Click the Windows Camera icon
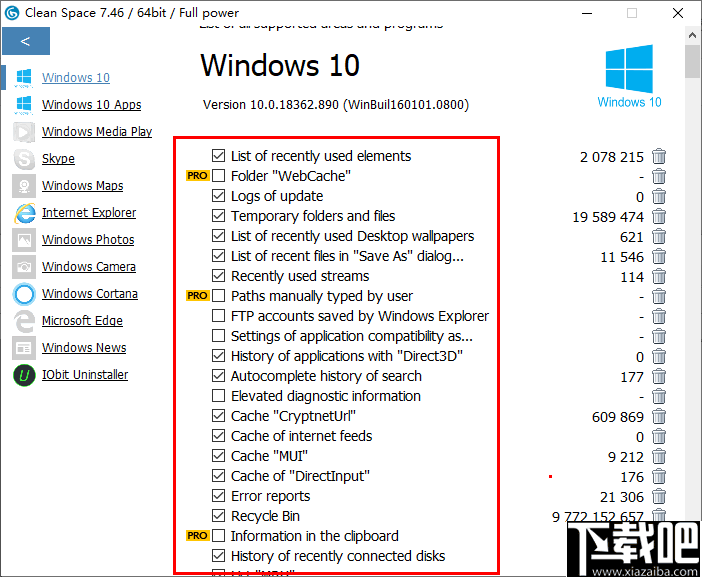Screen dimensions: 702x577 coord(23,267)
